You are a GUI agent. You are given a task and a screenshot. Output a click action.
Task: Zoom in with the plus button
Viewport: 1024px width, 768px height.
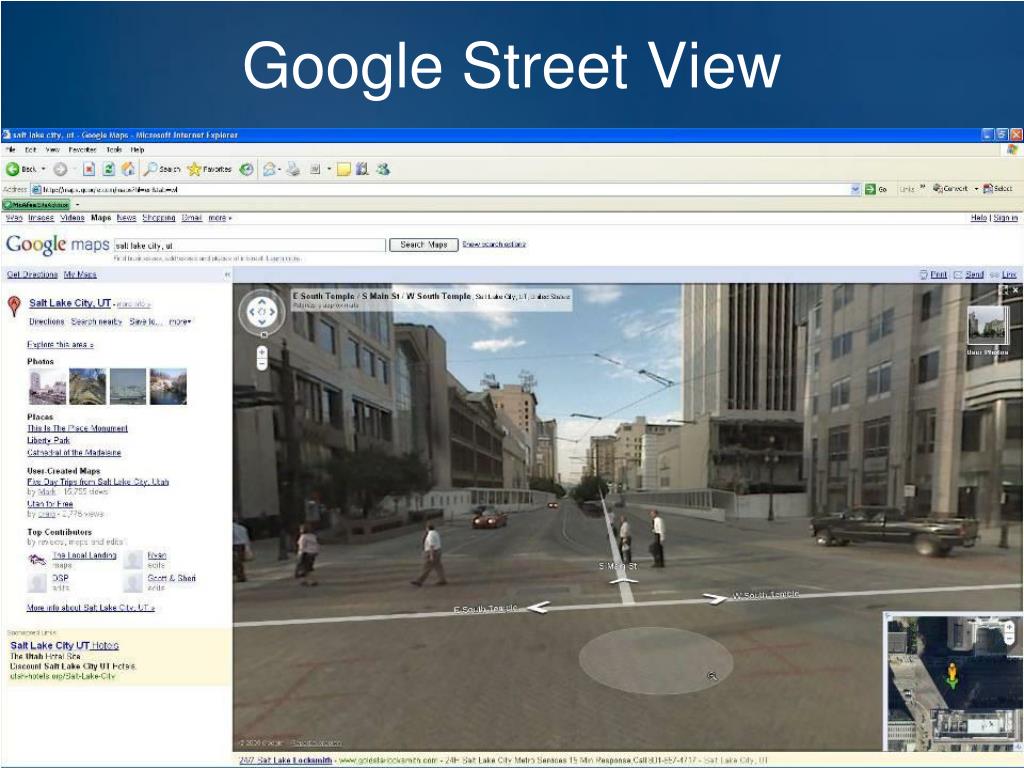[x=262, y=353]
